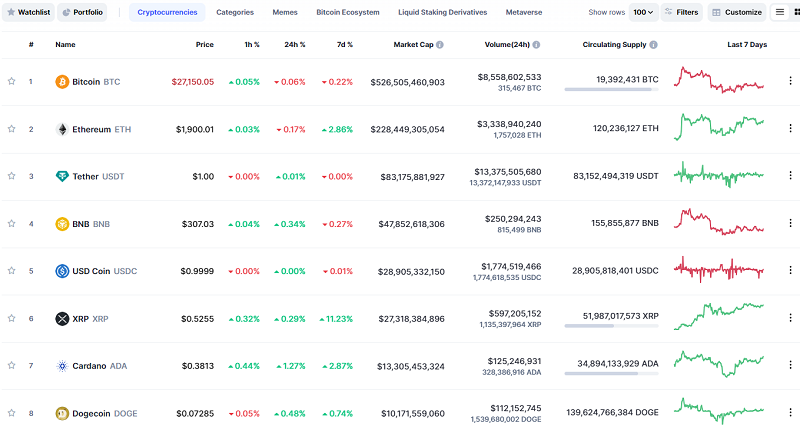Click the Bitcoin logo icon
Screen dimensions: 800x430
[62, 82]
